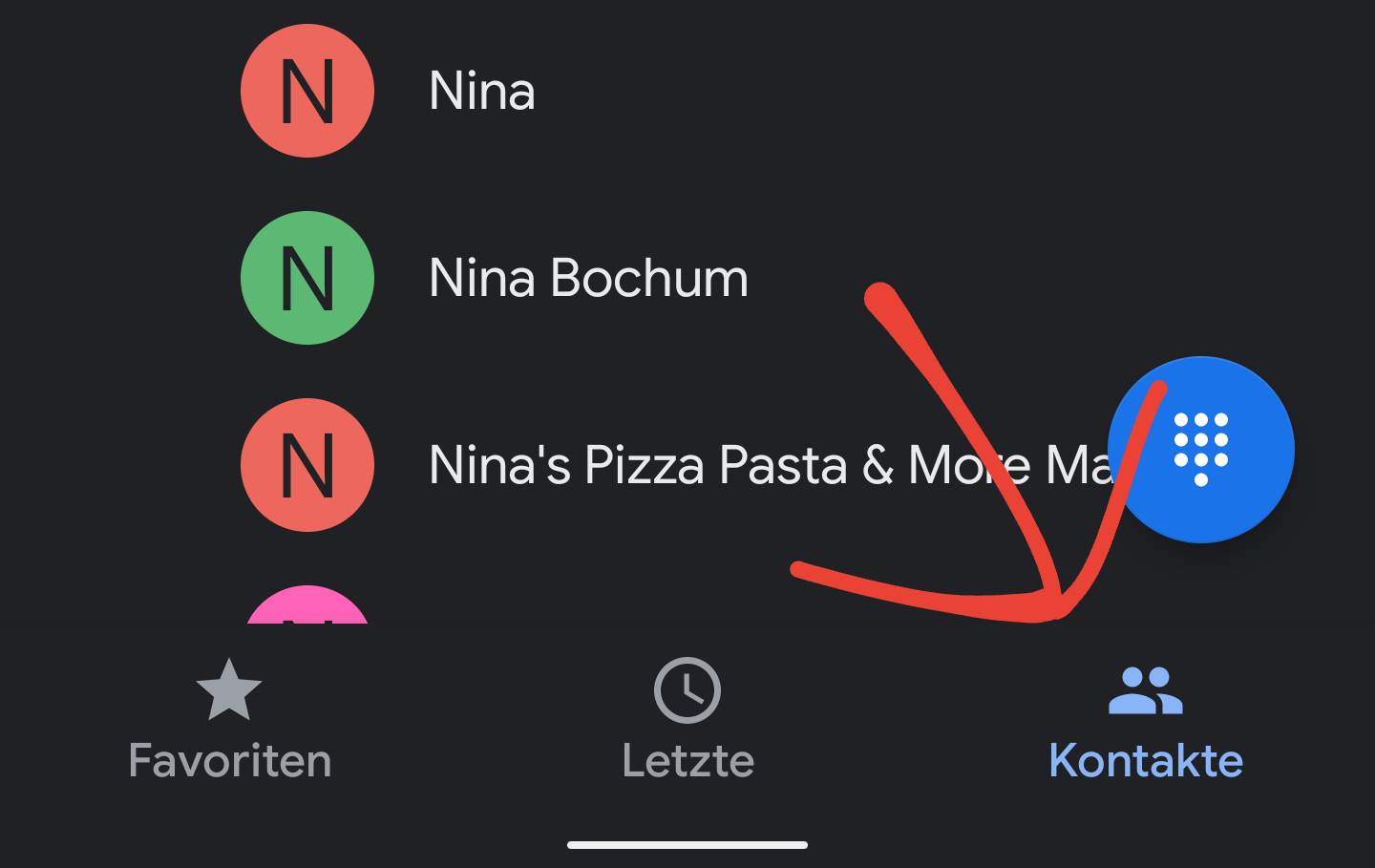Switch to the Favoriten tab label
The image size is (1375, 868).
[x=230, y=761]
